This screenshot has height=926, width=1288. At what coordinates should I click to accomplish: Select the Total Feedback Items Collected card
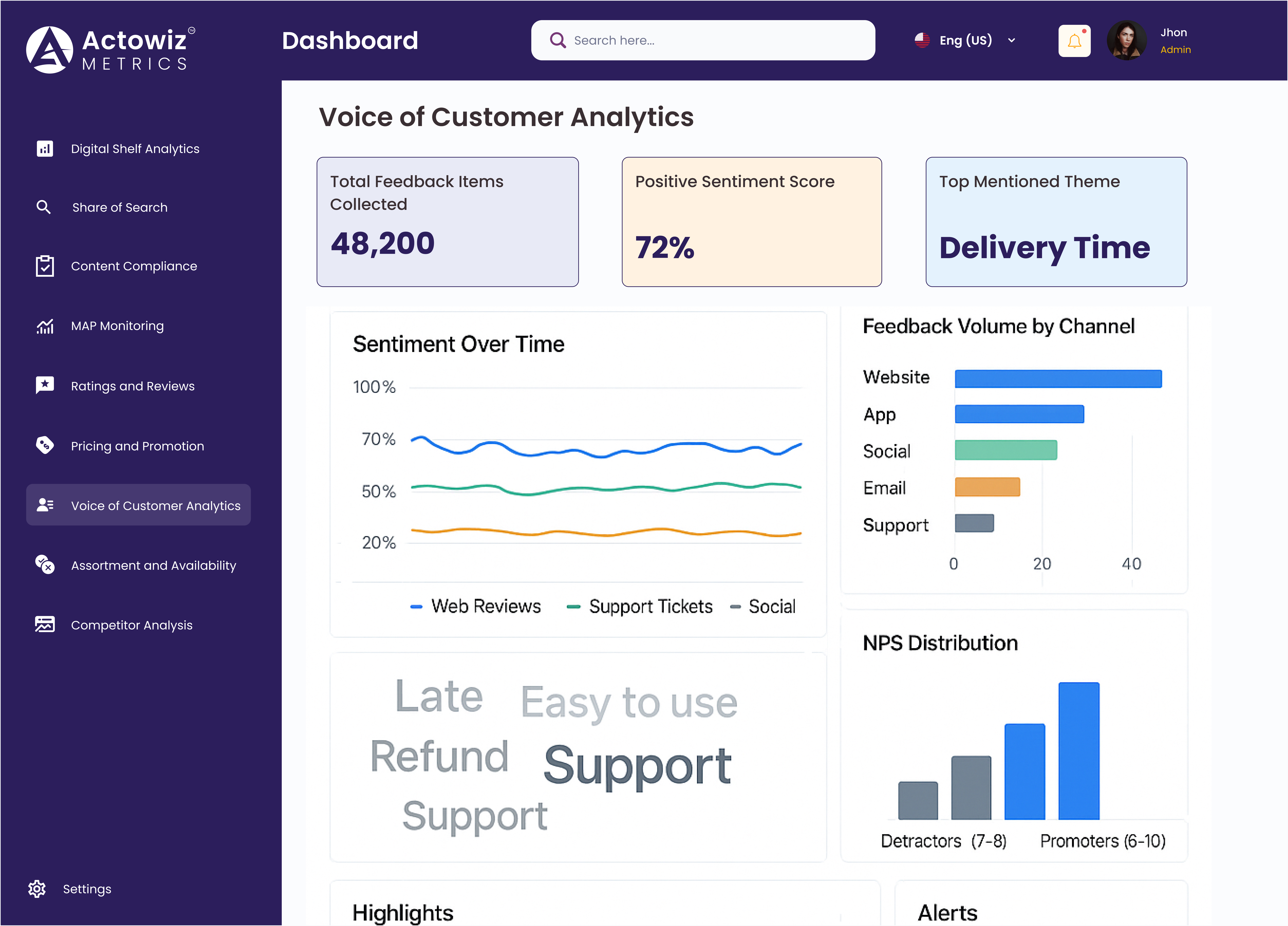click(447, 222)
